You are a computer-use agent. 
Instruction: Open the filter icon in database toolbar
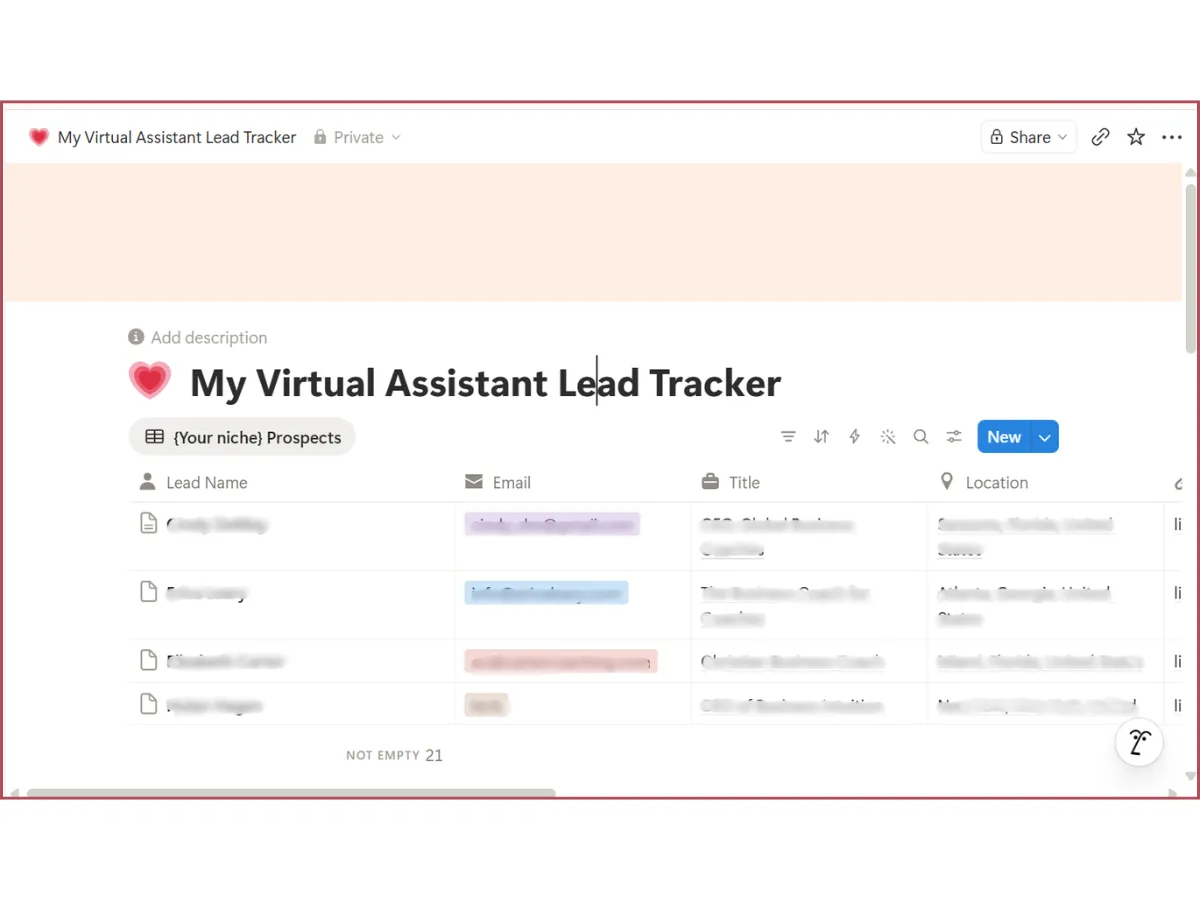788,437
